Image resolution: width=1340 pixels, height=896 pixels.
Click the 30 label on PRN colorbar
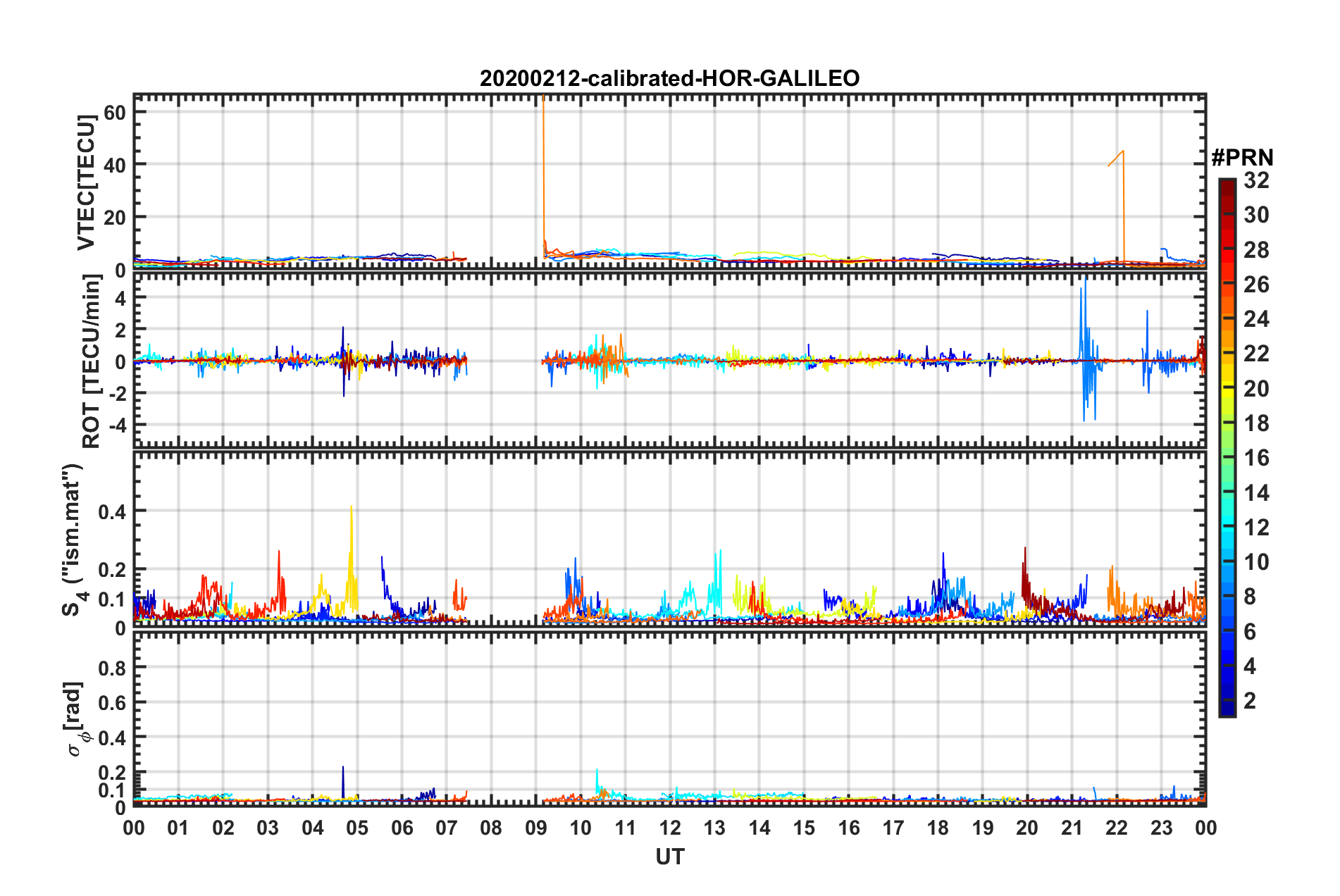pos(1256,215)
